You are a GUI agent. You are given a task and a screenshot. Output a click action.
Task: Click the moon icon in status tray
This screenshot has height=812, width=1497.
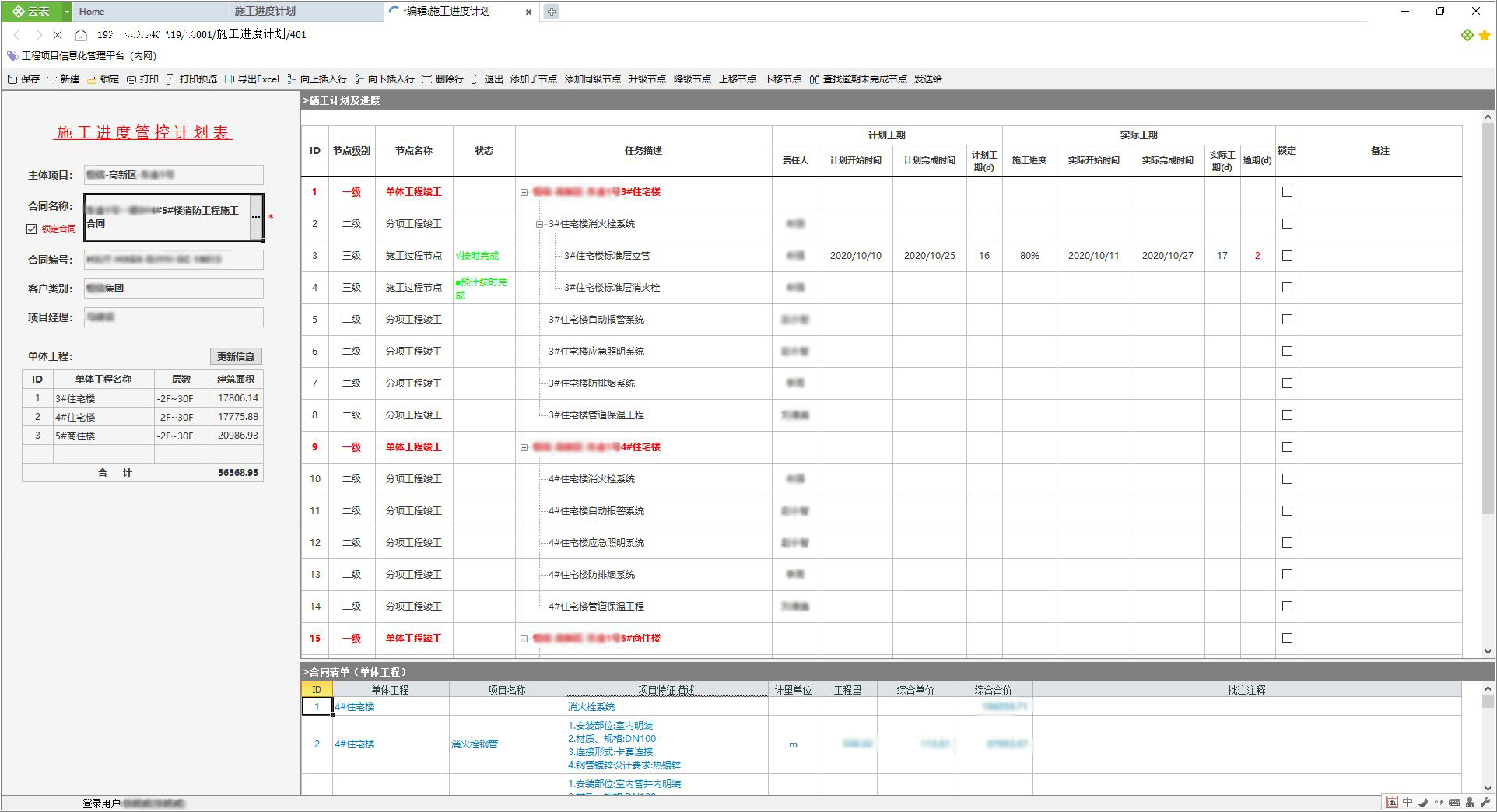[1423, 803]
